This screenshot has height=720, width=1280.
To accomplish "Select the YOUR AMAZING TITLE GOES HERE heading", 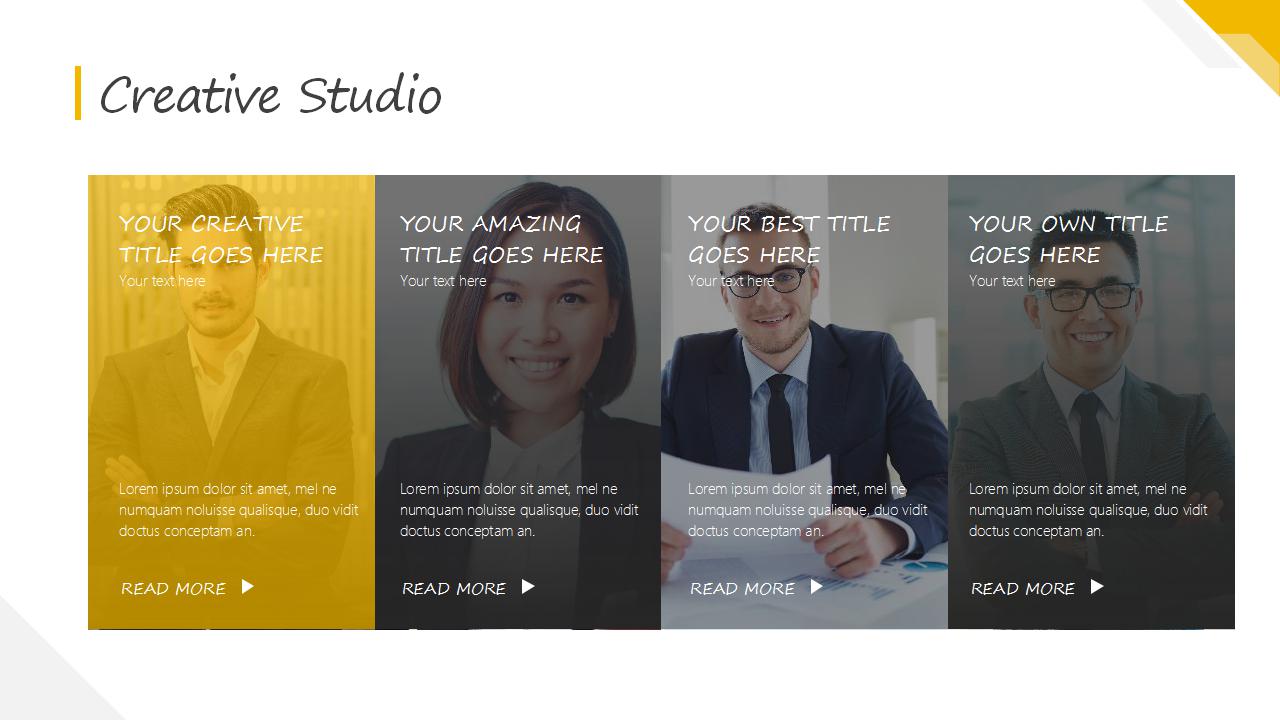I will pos(502,239).
